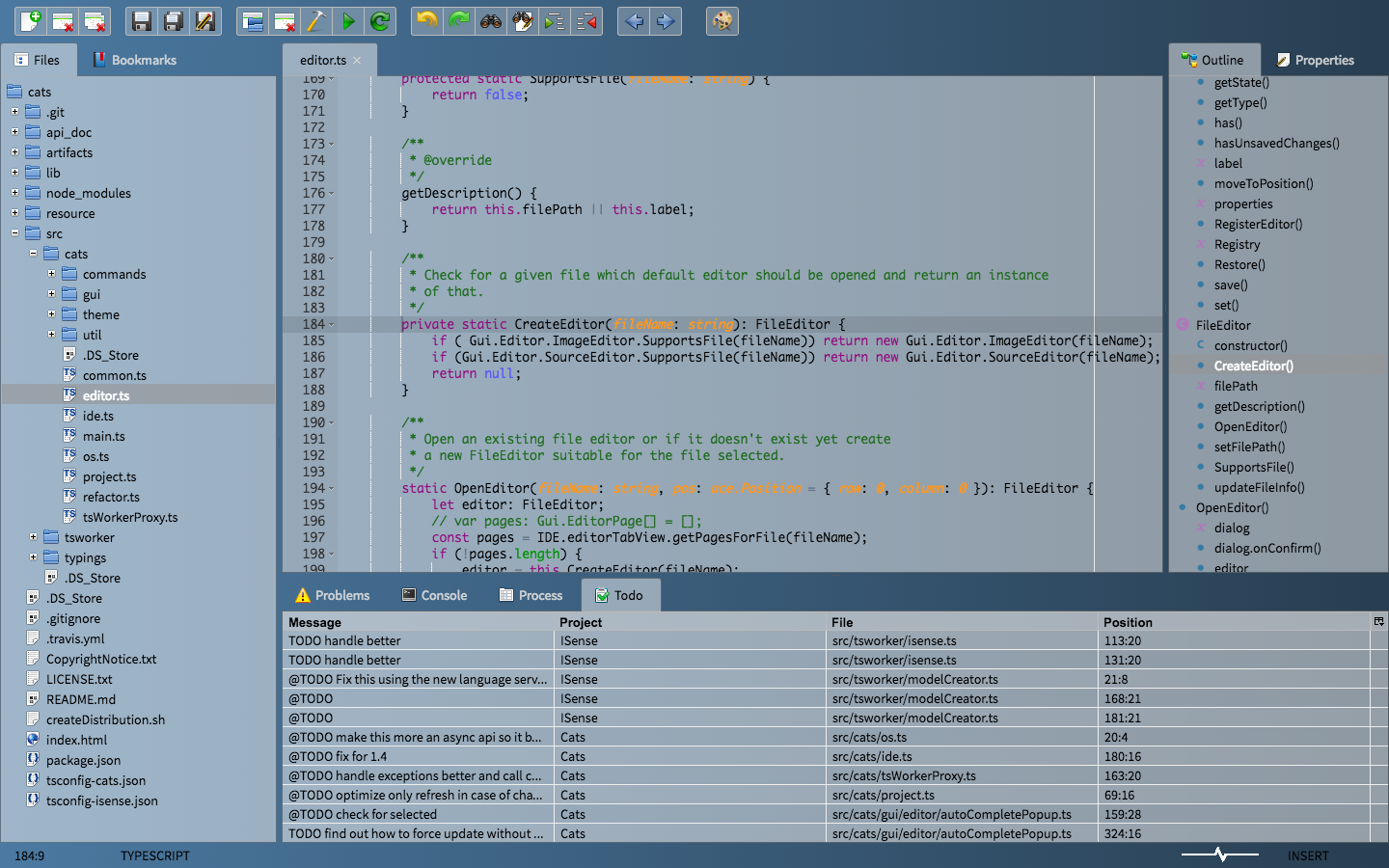Sort Todo list by File column header
This screenshot has height=868, width=1389.
point(963,622)
